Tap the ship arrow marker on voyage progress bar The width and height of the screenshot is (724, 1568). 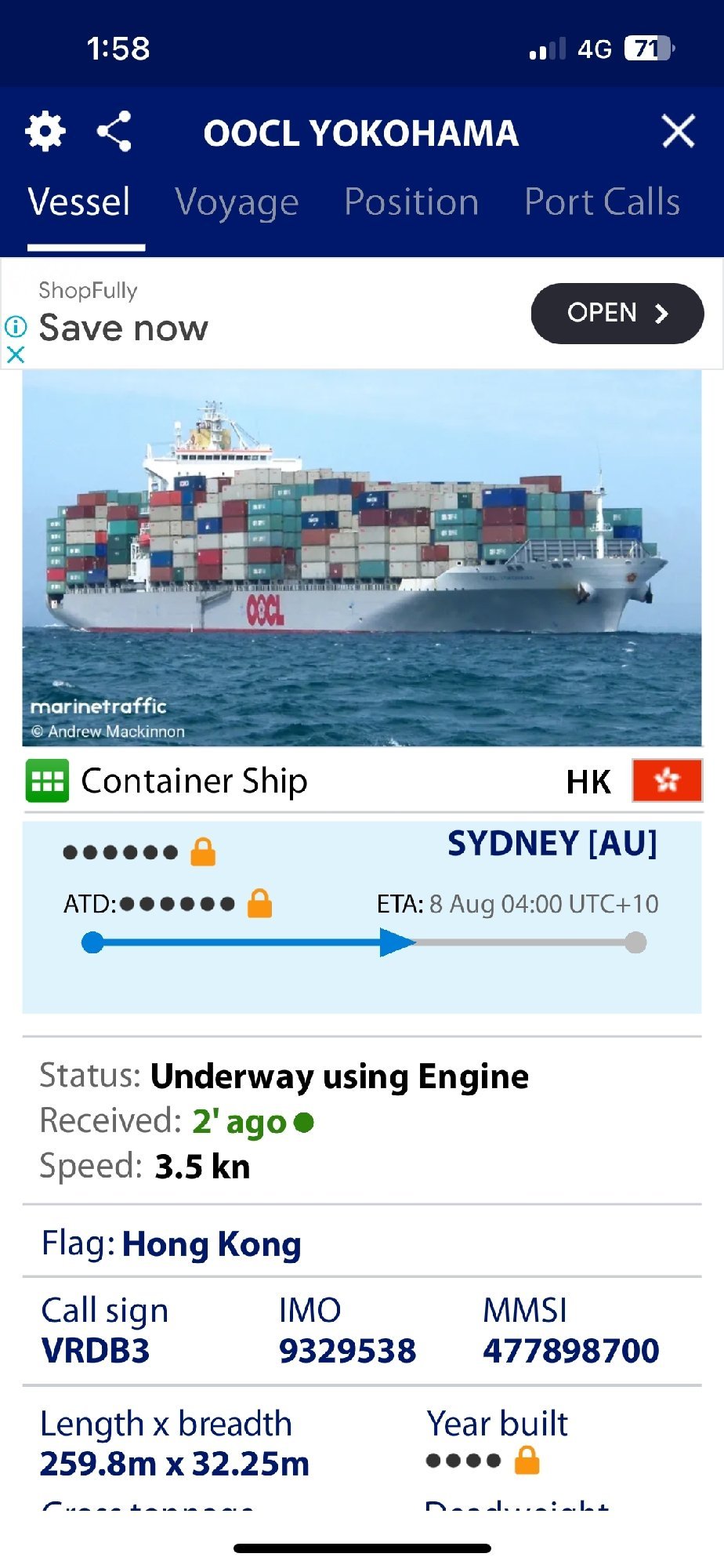pyautogui.click(x=397, y=942)
